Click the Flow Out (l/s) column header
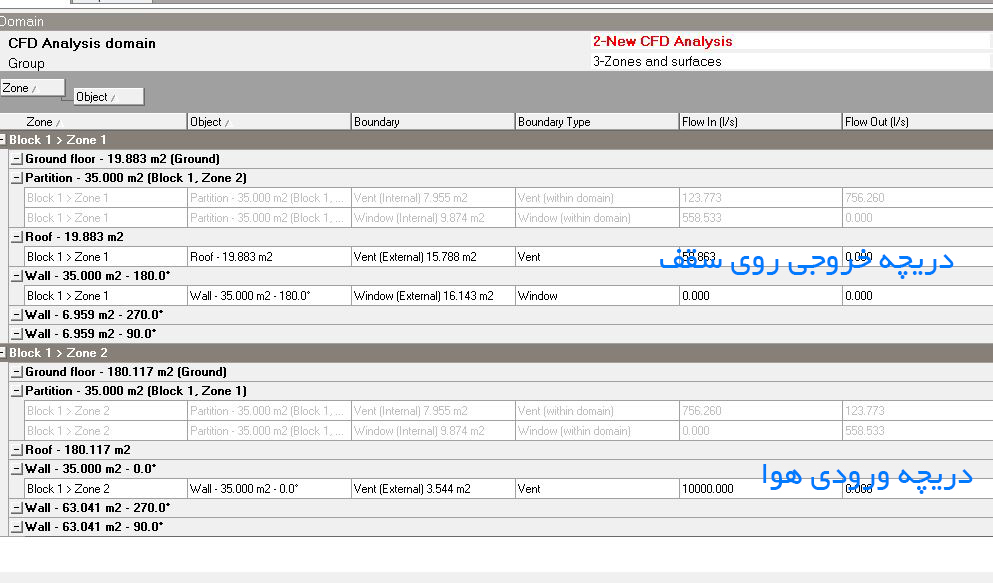 [918, 122]
